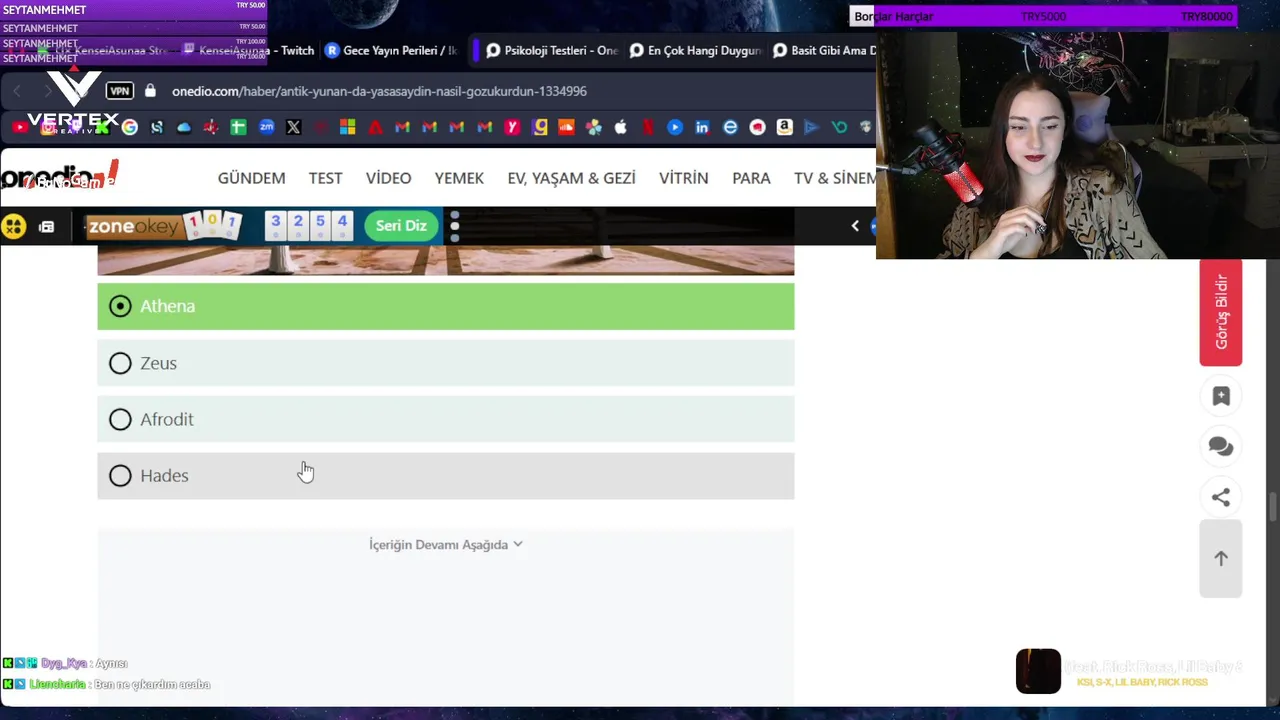This screenshot has width=1280, height=720.
Task: Switch to KenseiAsunaa - Twitch tab
Action: click(248, 50)
